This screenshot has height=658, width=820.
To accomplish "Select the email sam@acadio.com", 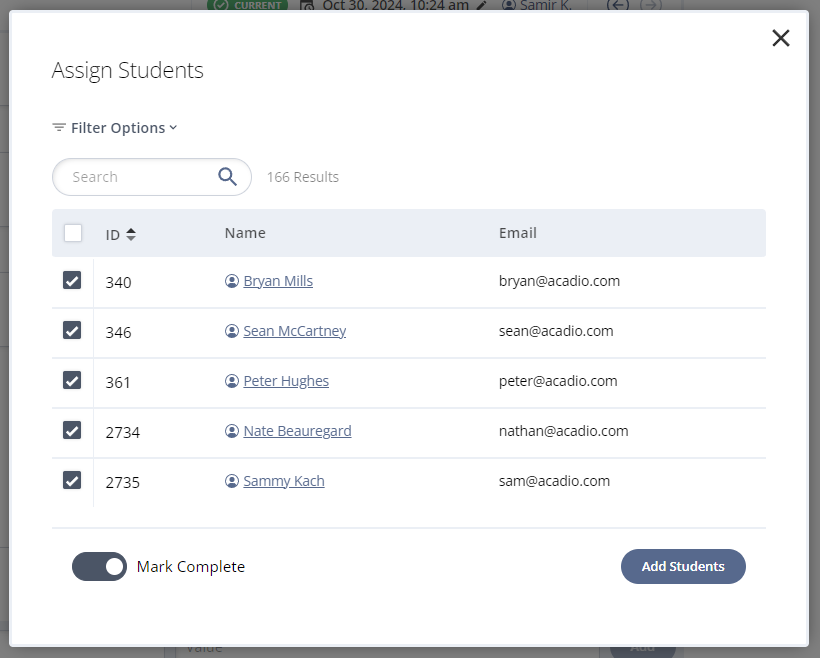I will (x=554, y=481).
